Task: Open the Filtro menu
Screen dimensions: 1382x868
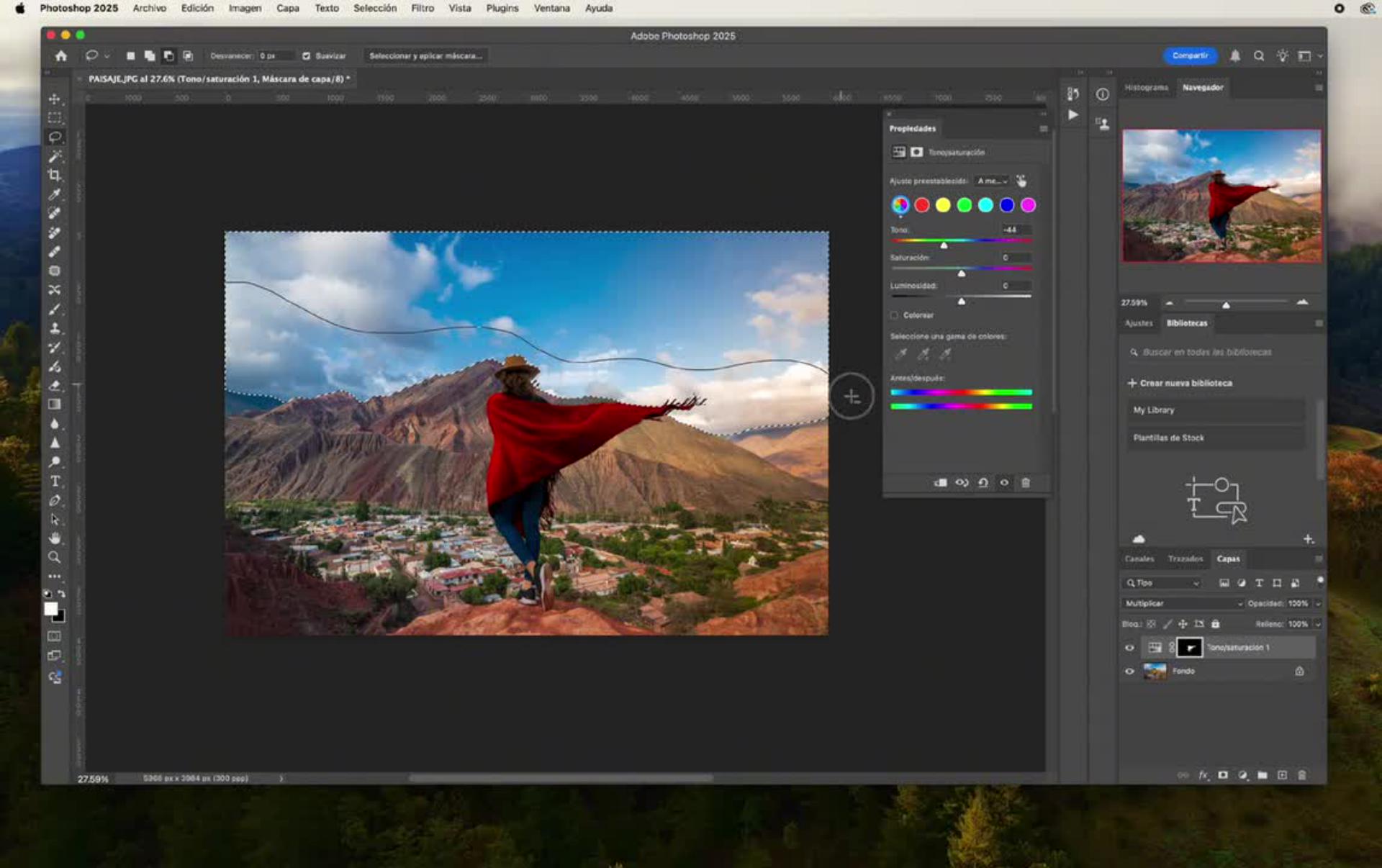Action: pos(423,8)
